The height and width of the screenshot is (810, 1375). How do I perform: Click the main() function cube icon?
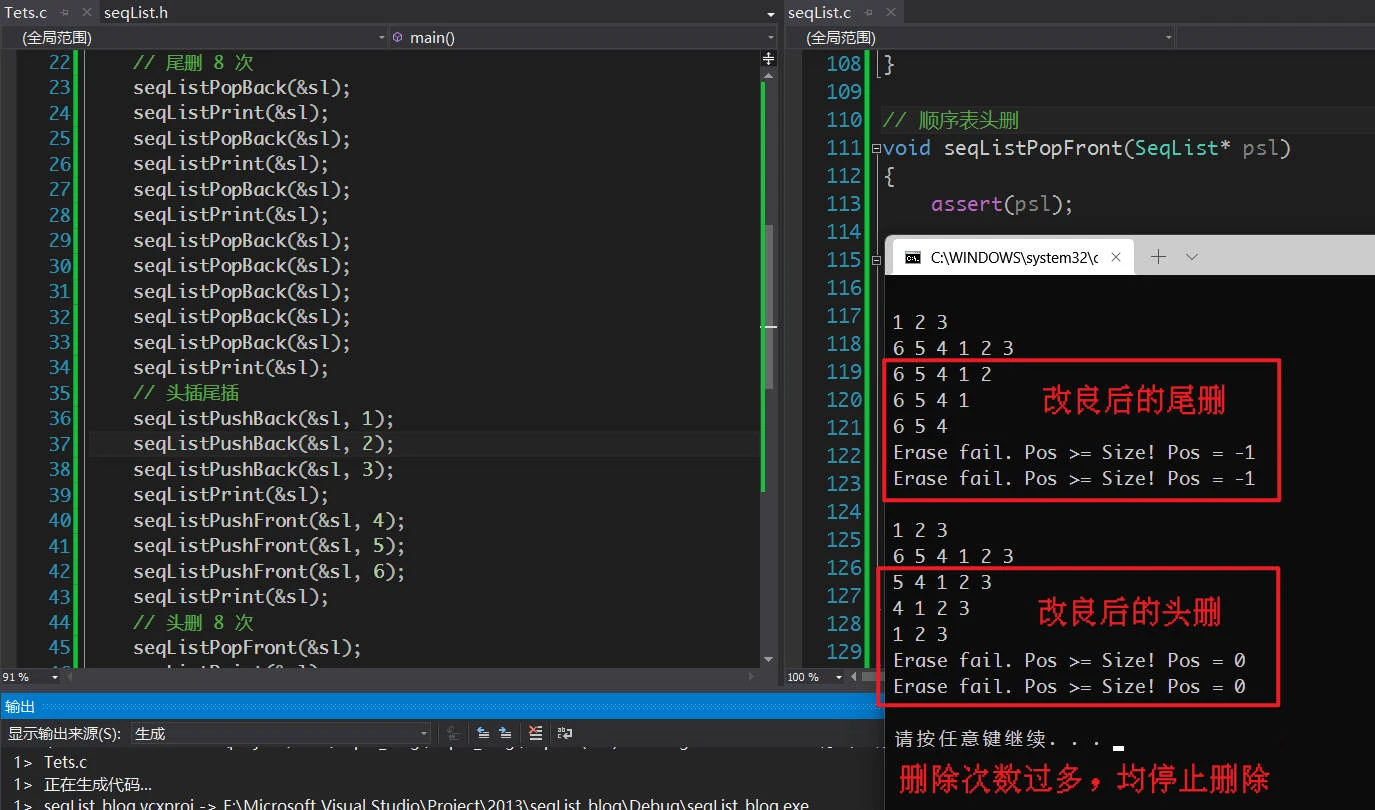point(398,37)
